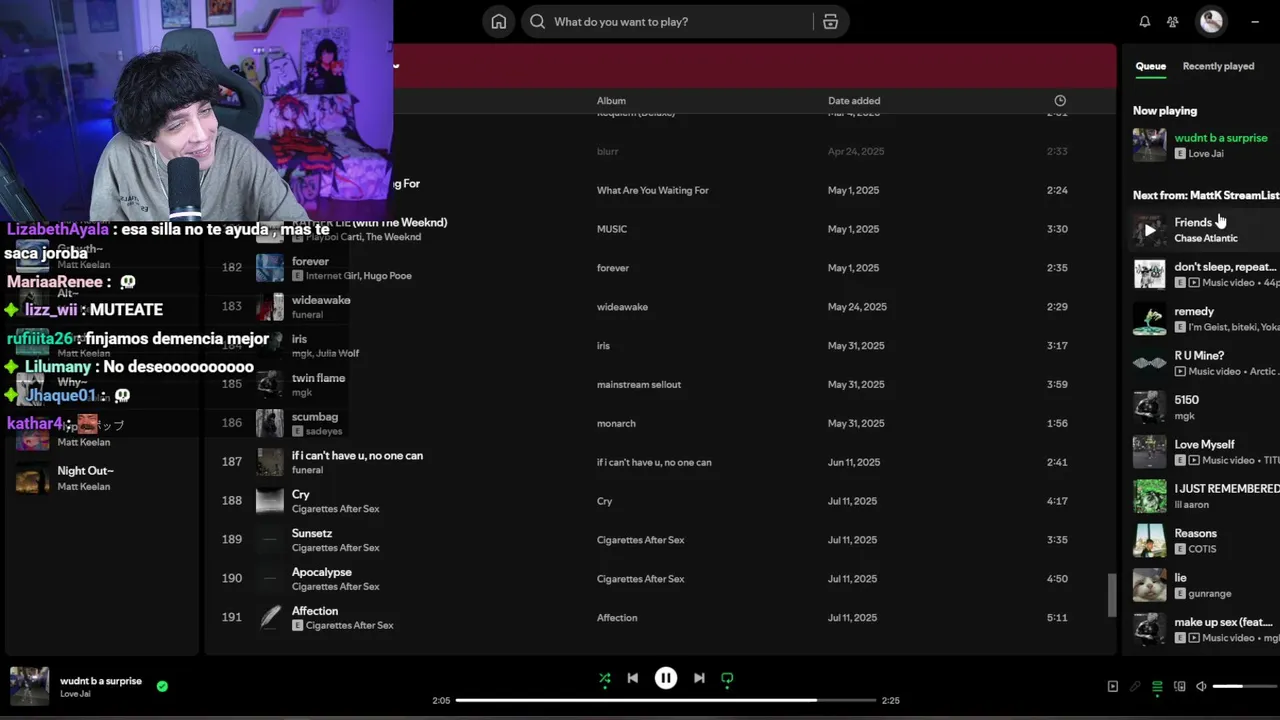Minimize the Spotify window

coord(1255,21)
